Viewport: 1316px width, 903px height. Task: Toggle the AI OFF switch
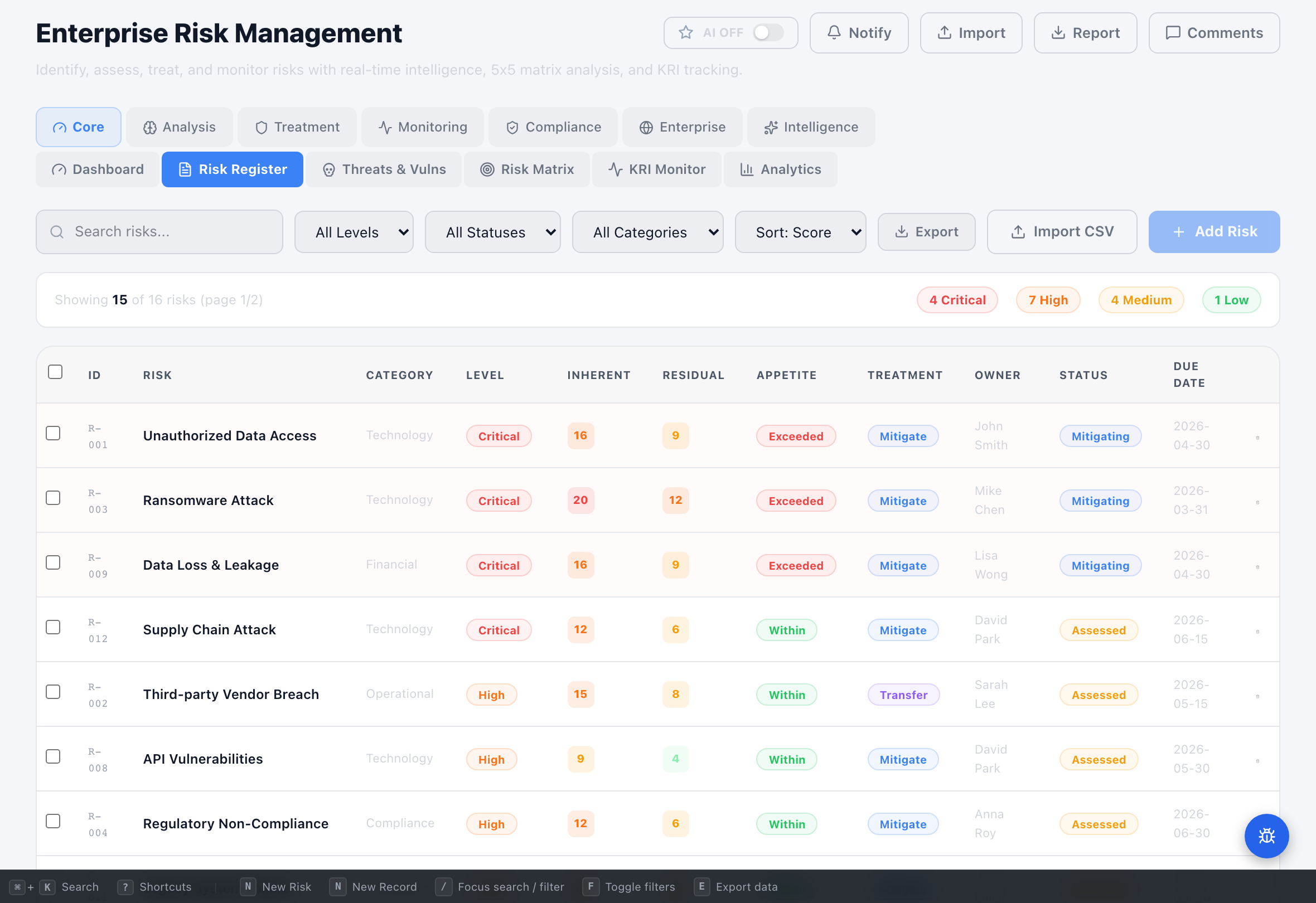(x=767, y=32)
